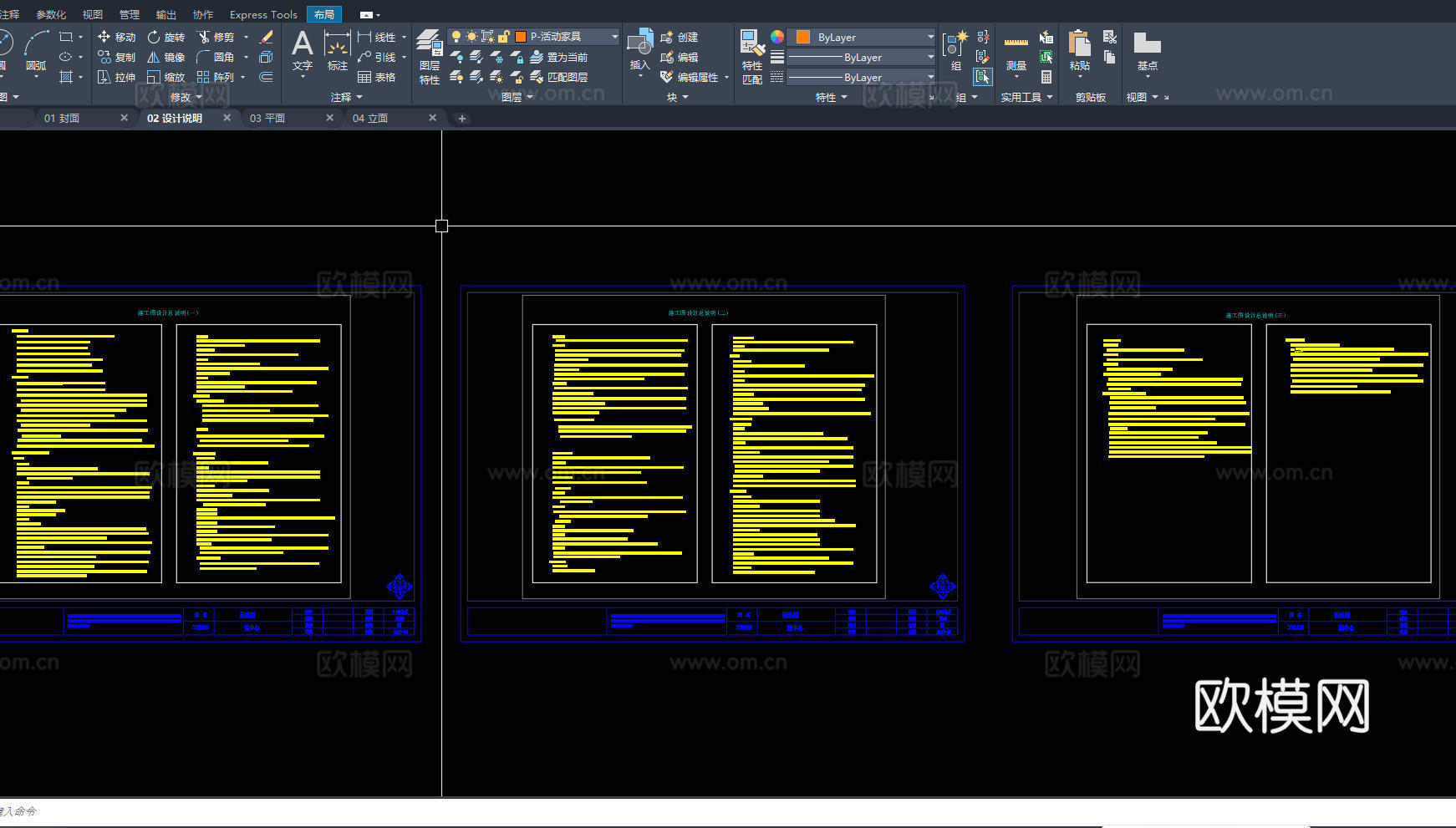Select the Copy (复制) tool

(x=116, y=57)
